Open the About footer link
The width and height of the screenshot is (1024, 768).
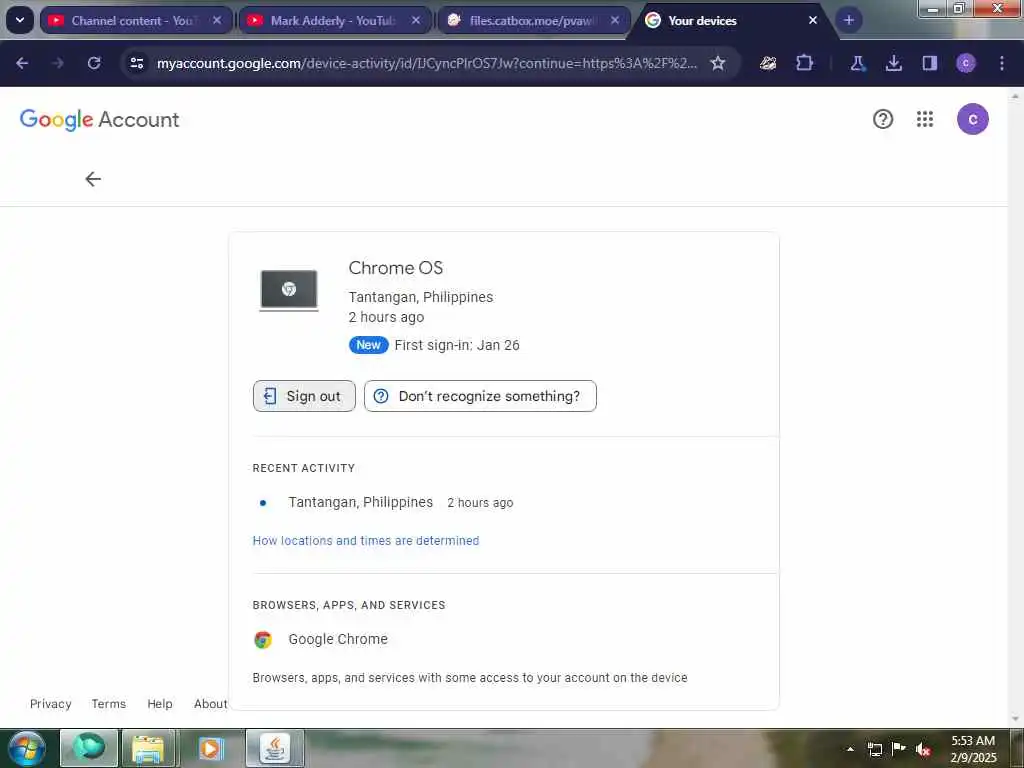coord(210,704)
